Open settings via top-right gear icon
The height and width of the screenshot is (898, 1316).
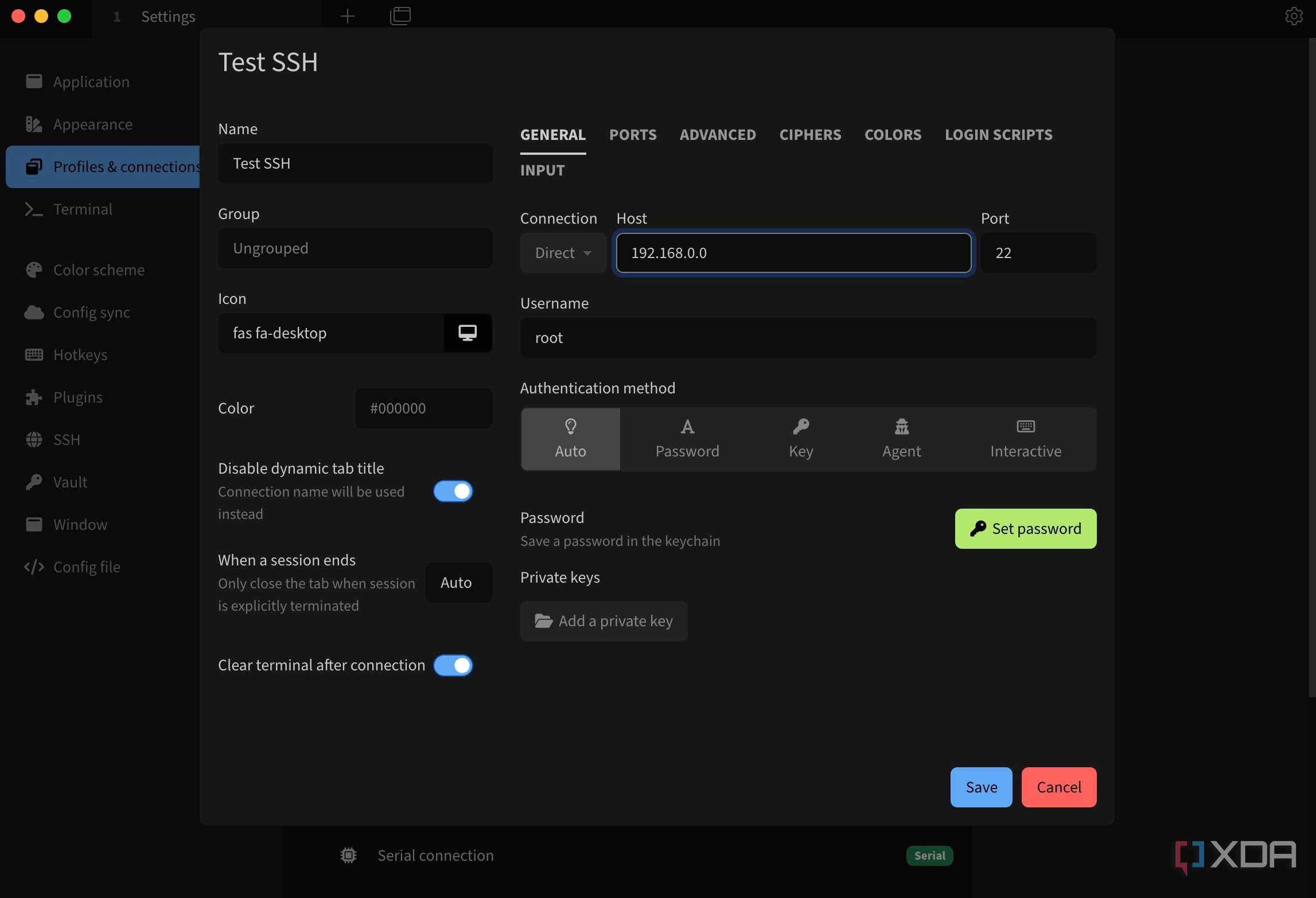1294,16
